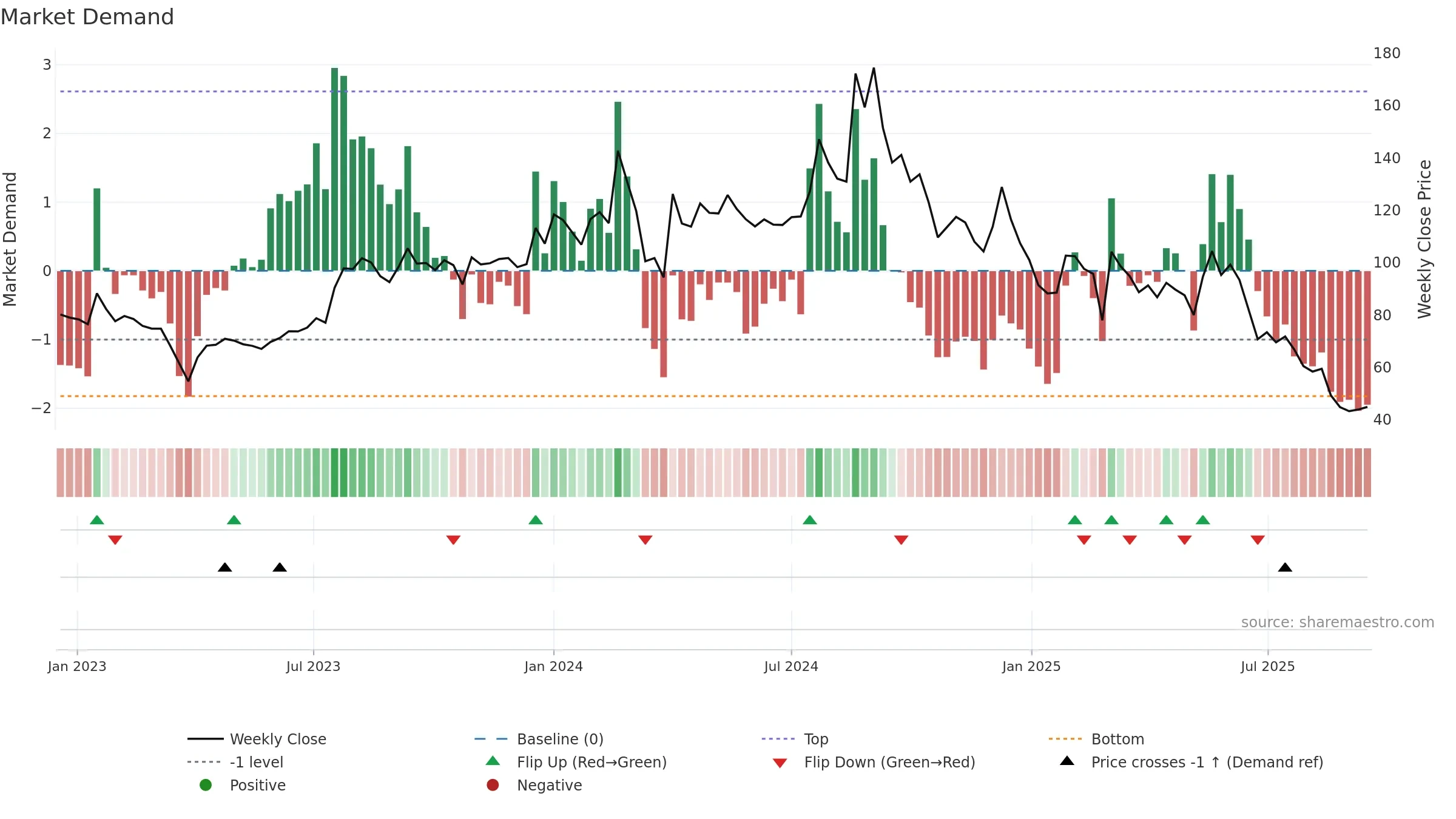The image size is (1456, 819).
Task: Click the 180 tick on price axis
Action: [x=1387, y=53]
